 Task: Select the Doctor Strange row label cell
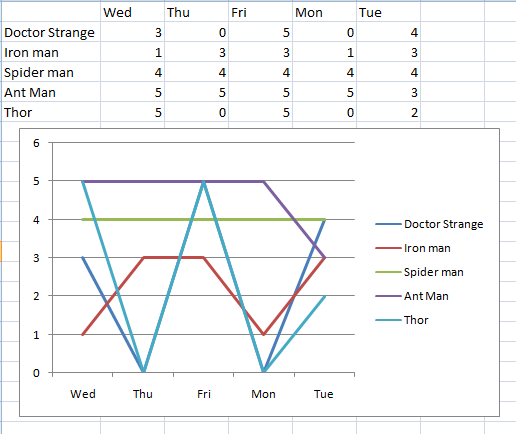pyautogui.click(x=51, y=32)
